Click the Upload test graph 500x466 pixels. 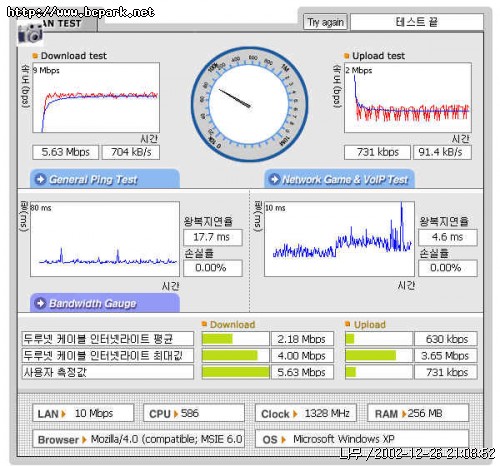pos(408,98)
